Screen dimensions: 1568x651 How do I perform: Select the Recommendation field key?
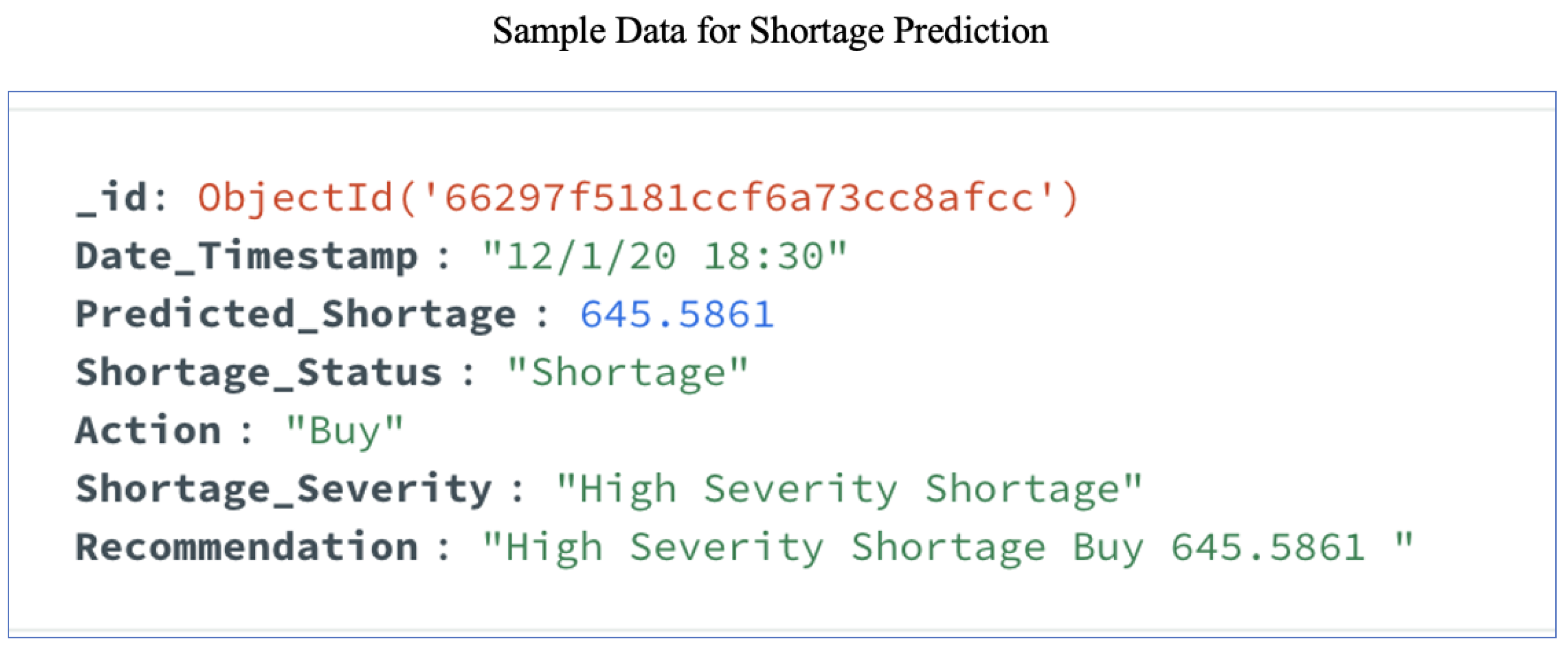(x=246, y=546)
